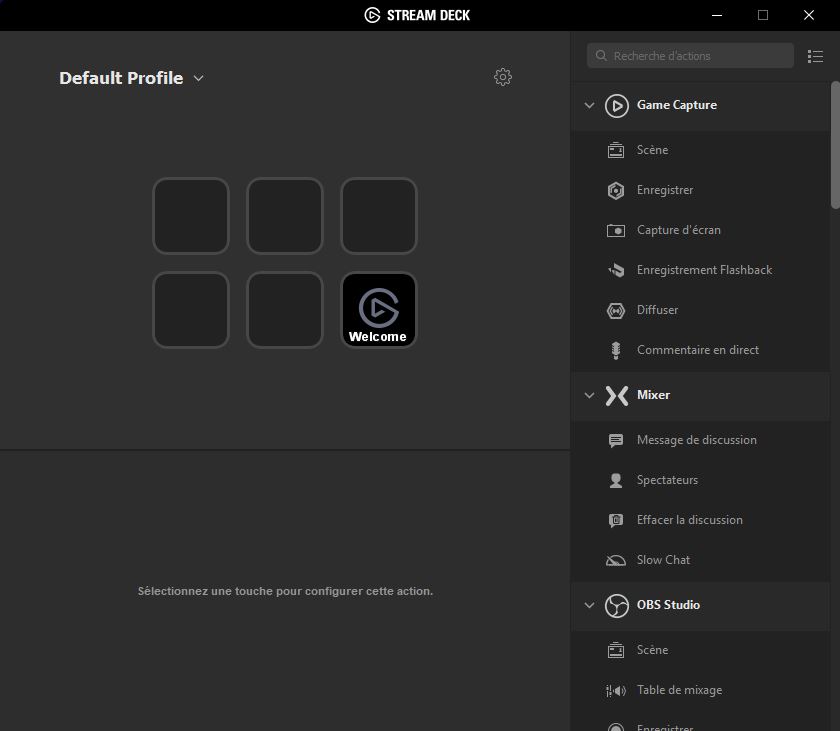840x731 pixels.
Task: Select the empty top-right deck key
Action: pos(379,216)
